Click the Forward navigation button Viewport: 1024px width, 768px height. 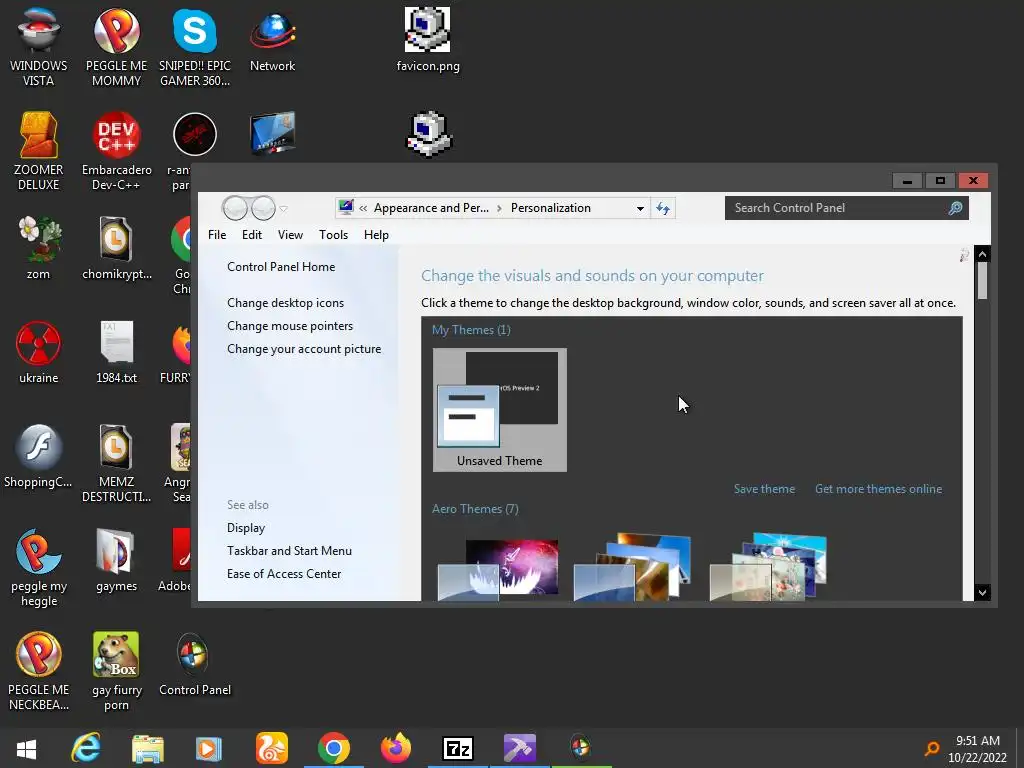[263, 208]
